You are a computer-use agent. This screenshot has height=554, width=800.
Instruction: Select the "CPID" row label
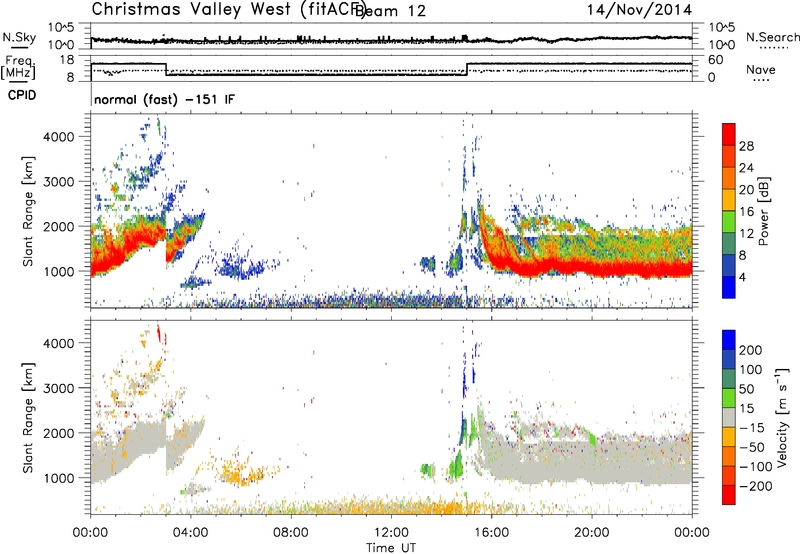click(22, 95)
